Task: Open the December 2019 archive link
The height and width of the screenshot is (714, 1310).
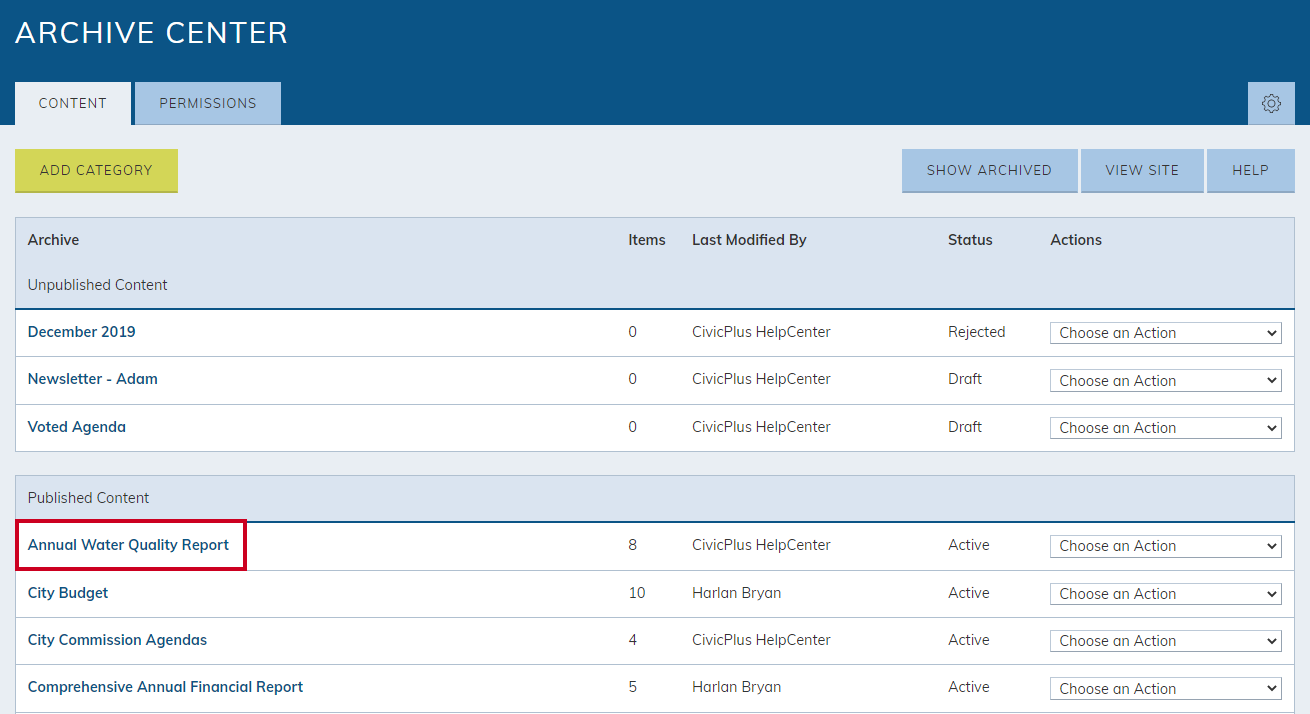Action: click(82, 332)
